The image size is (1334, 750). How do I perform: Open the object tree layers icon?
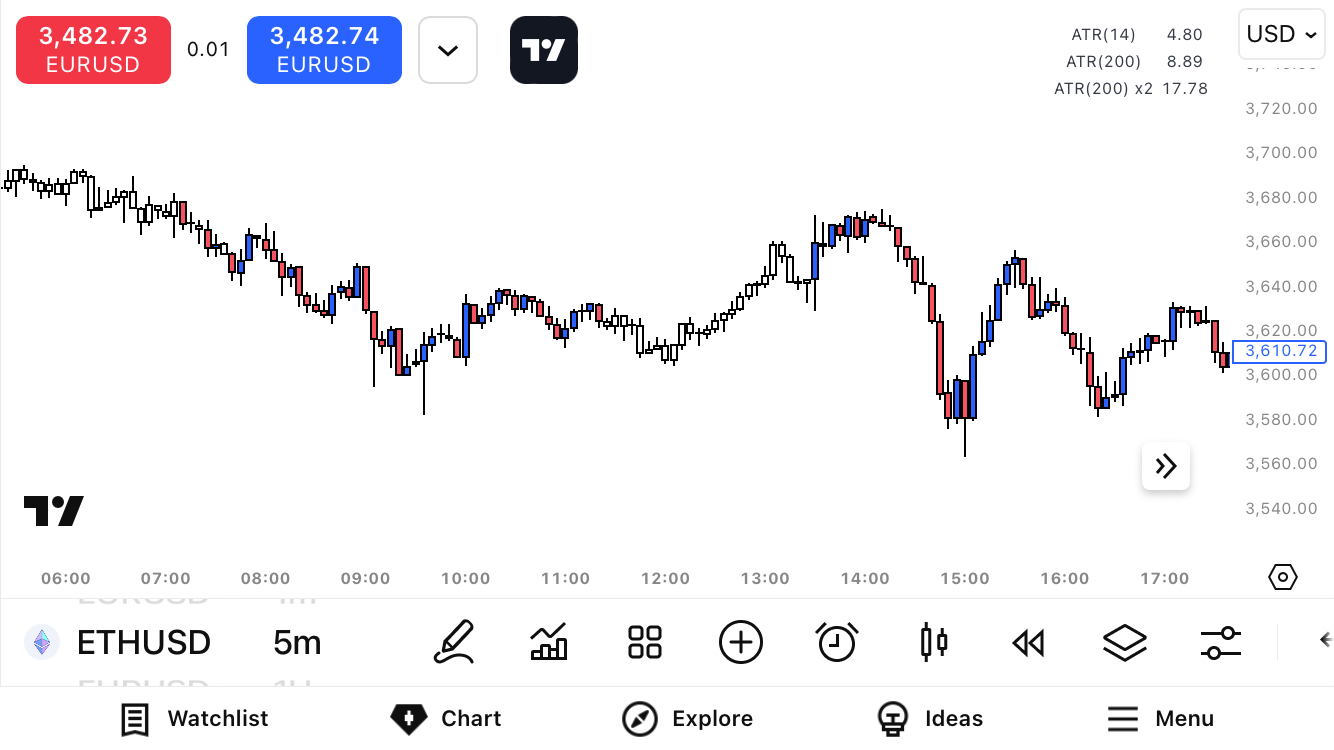1124,641
